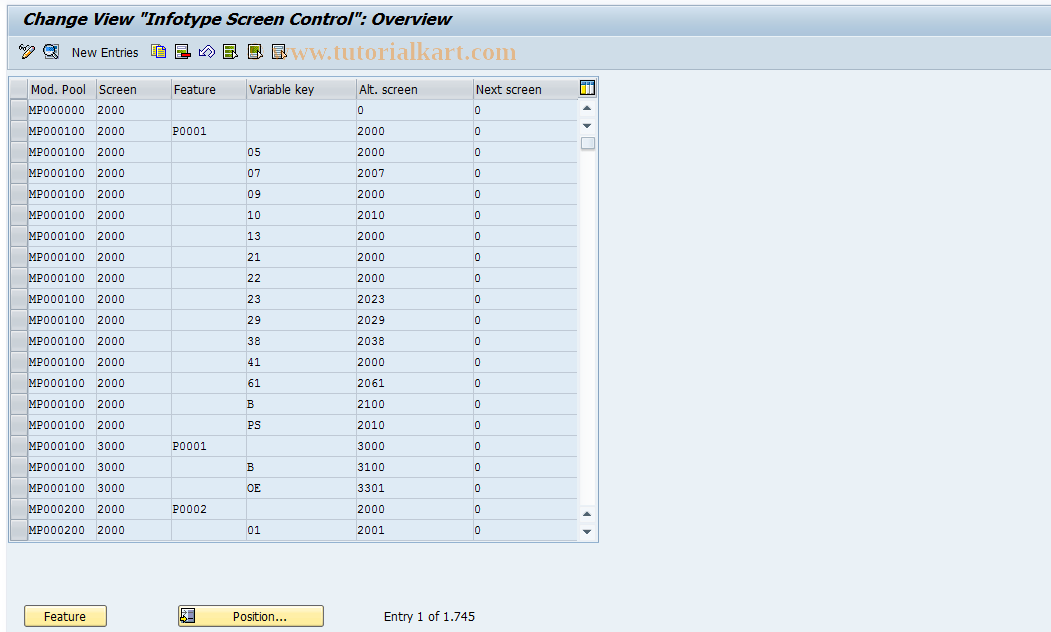The image size is (1051, 632).
Task: Select the MP000000 row selector
Action: (x=19, y=110)
